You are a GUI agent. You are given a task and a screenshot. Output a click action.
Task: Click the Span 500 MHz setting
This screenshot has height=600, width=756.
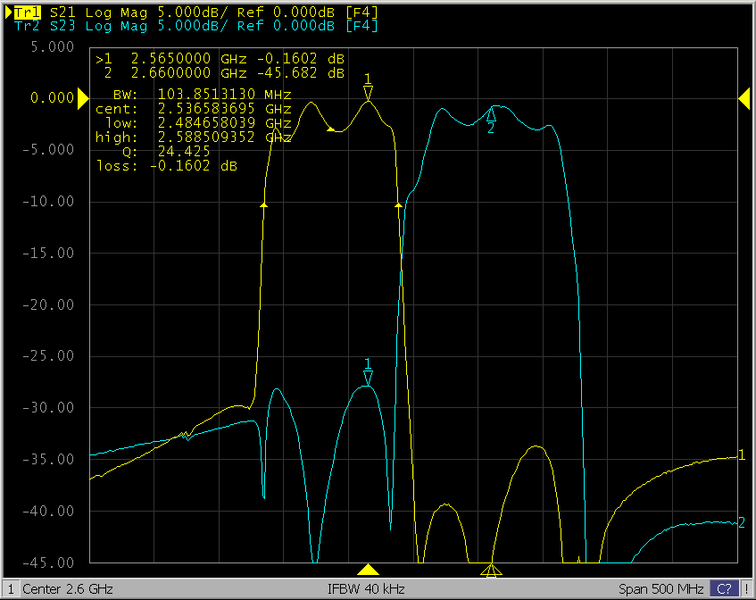659,587
